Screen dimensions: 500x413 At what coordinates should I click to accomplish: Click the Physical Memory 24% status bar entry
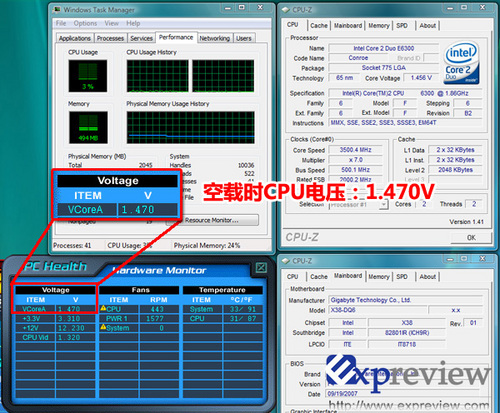(x=207, y=246)
